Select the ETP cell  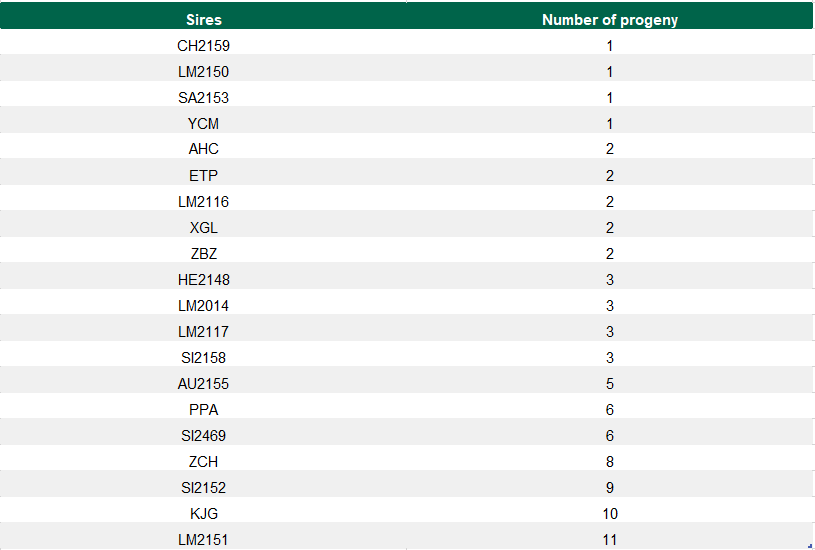coord(204,176)
